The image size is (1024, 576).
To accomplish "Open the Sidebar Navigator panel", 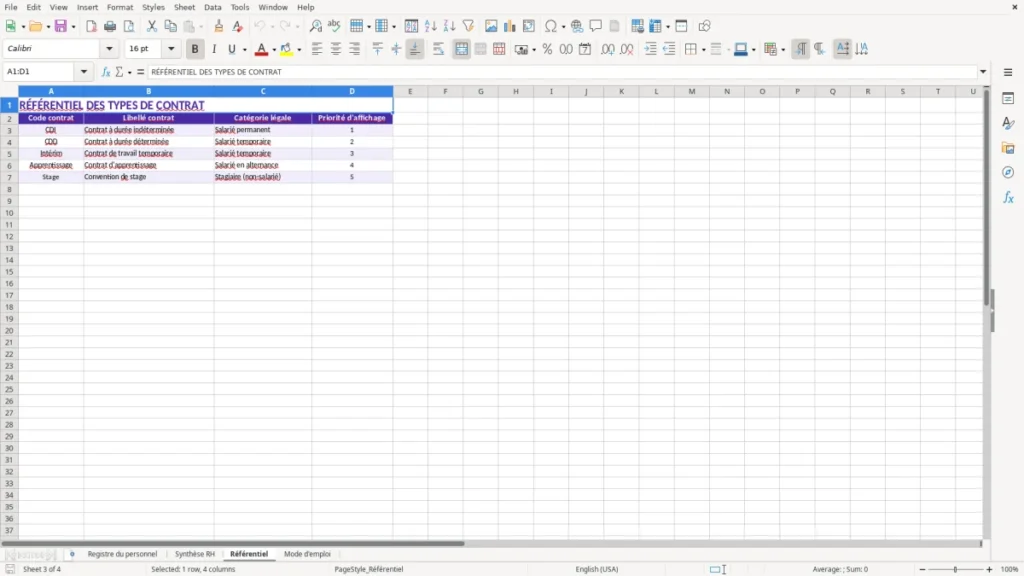I will pos(1008,172).
